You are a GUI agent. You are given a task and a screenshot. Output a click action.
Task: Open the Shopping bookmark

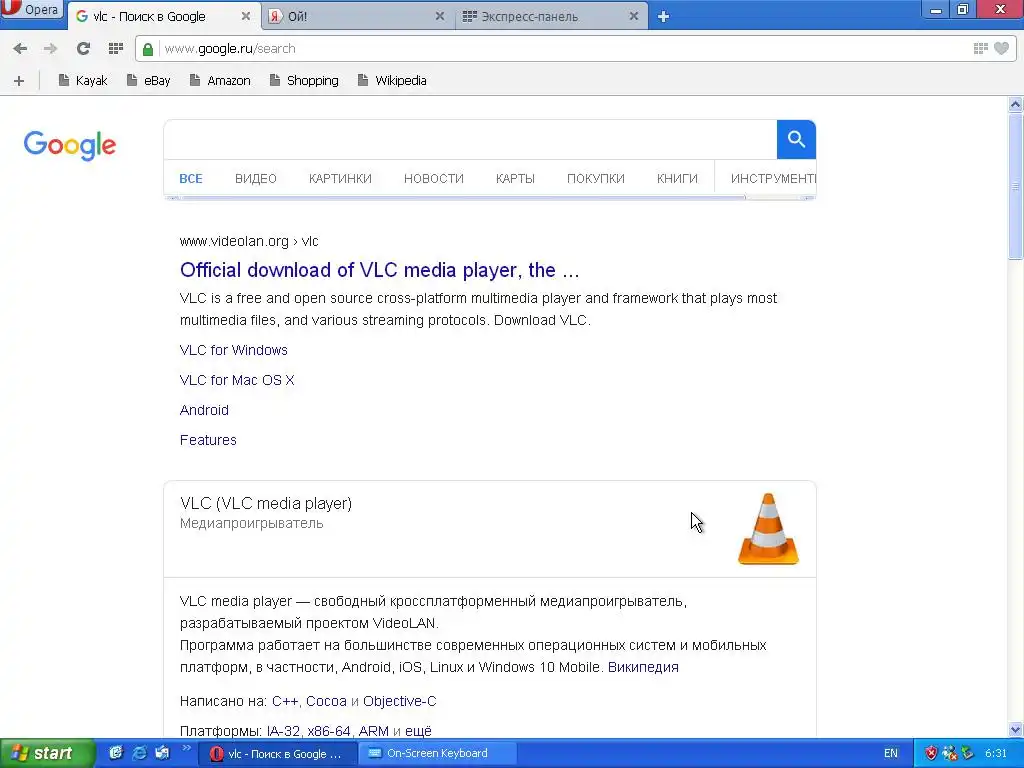304,80
